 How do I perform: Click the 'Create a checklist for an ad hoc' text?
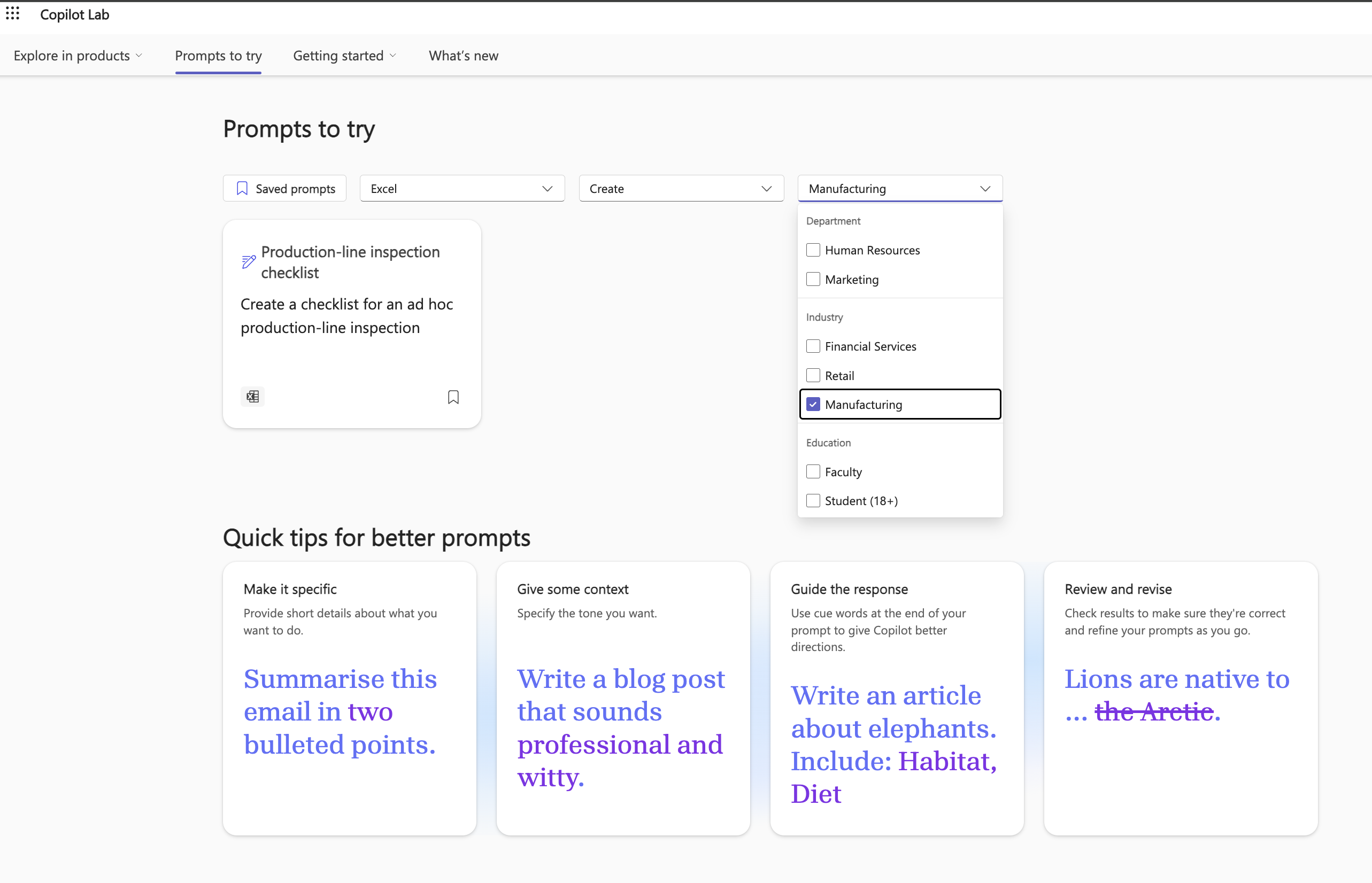pyautogui.click(x=346, y=304)
